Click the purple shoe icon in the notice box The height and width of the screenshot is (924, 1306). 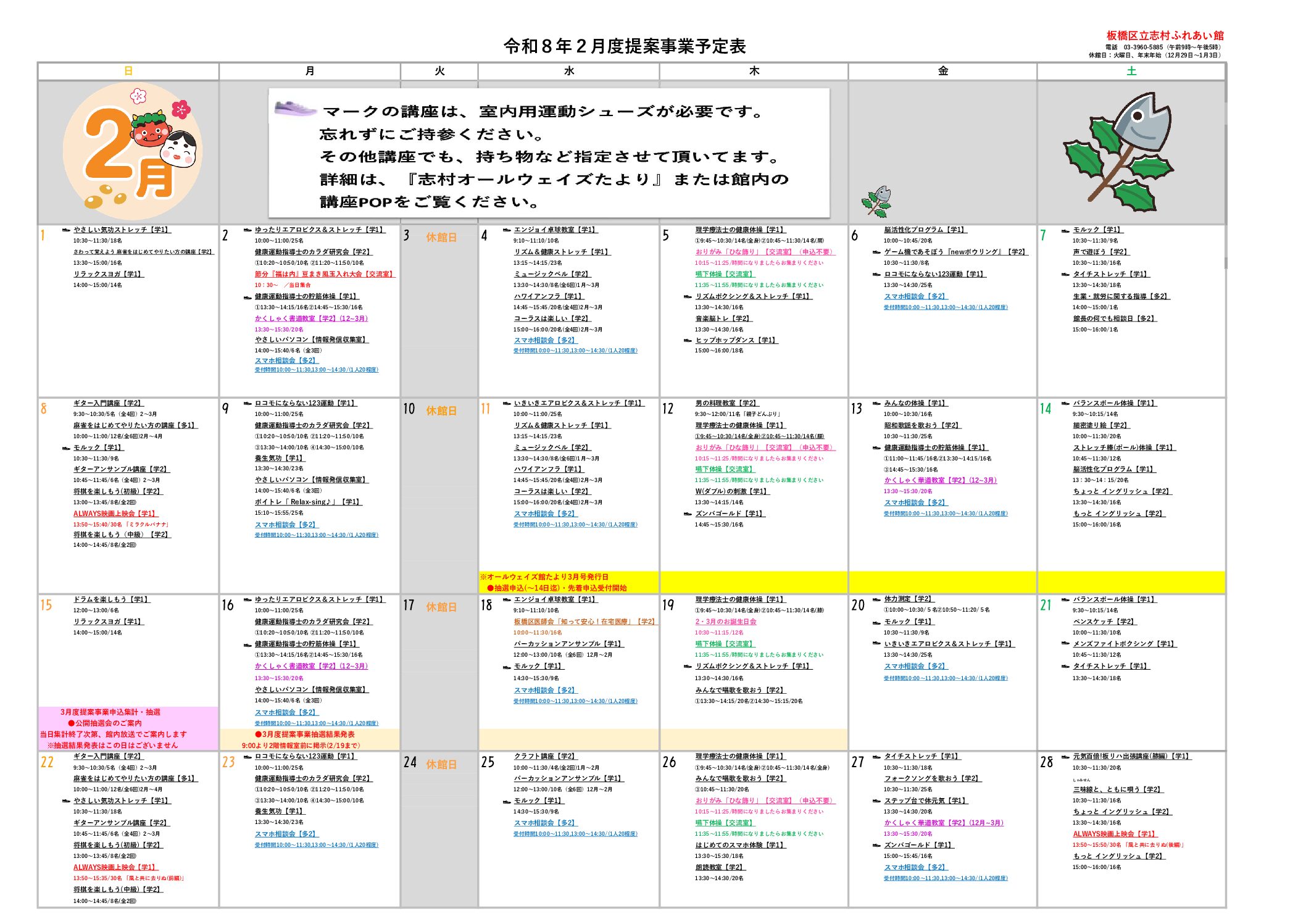[x=294, y=109]
